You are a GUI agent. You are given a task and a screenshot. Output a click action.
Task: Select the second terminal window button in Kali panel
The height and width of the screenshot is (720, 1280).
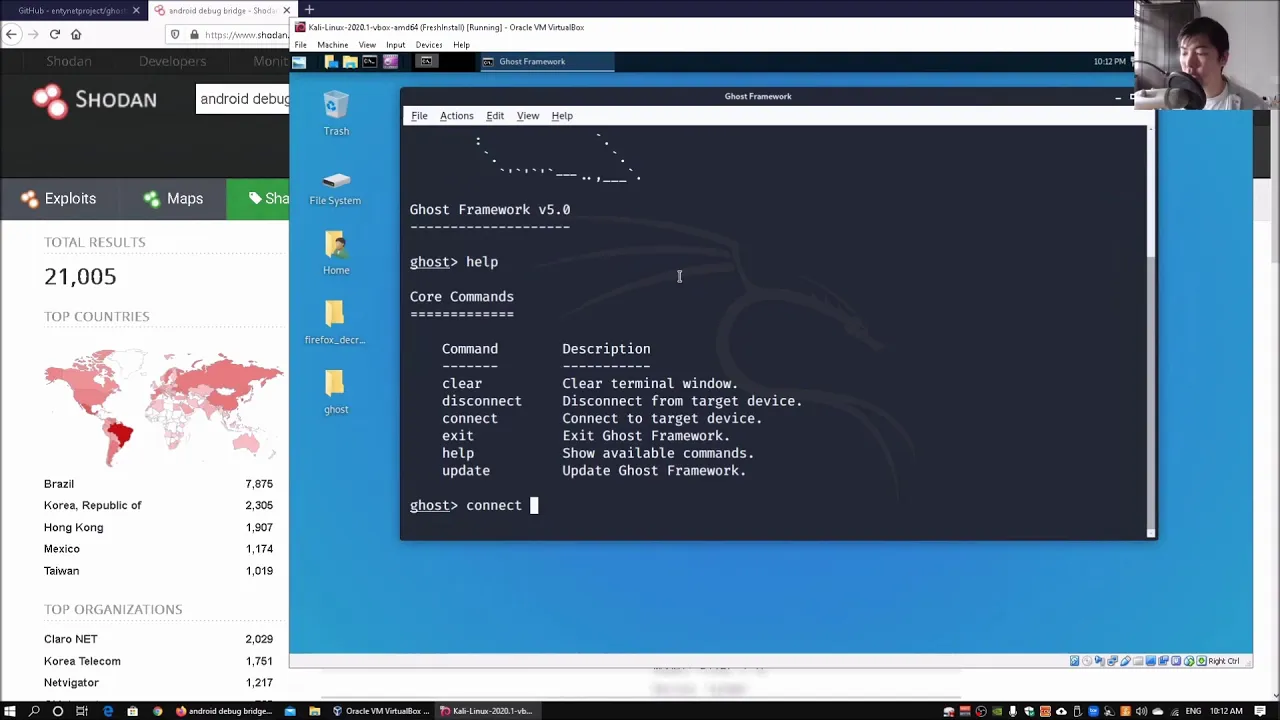pyautogui.click(x=427, y=62)
